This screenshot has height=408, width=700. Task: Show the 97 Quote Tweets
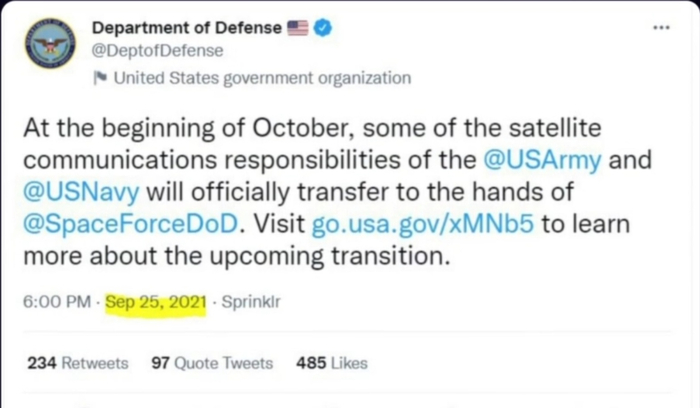click(211, 363)
